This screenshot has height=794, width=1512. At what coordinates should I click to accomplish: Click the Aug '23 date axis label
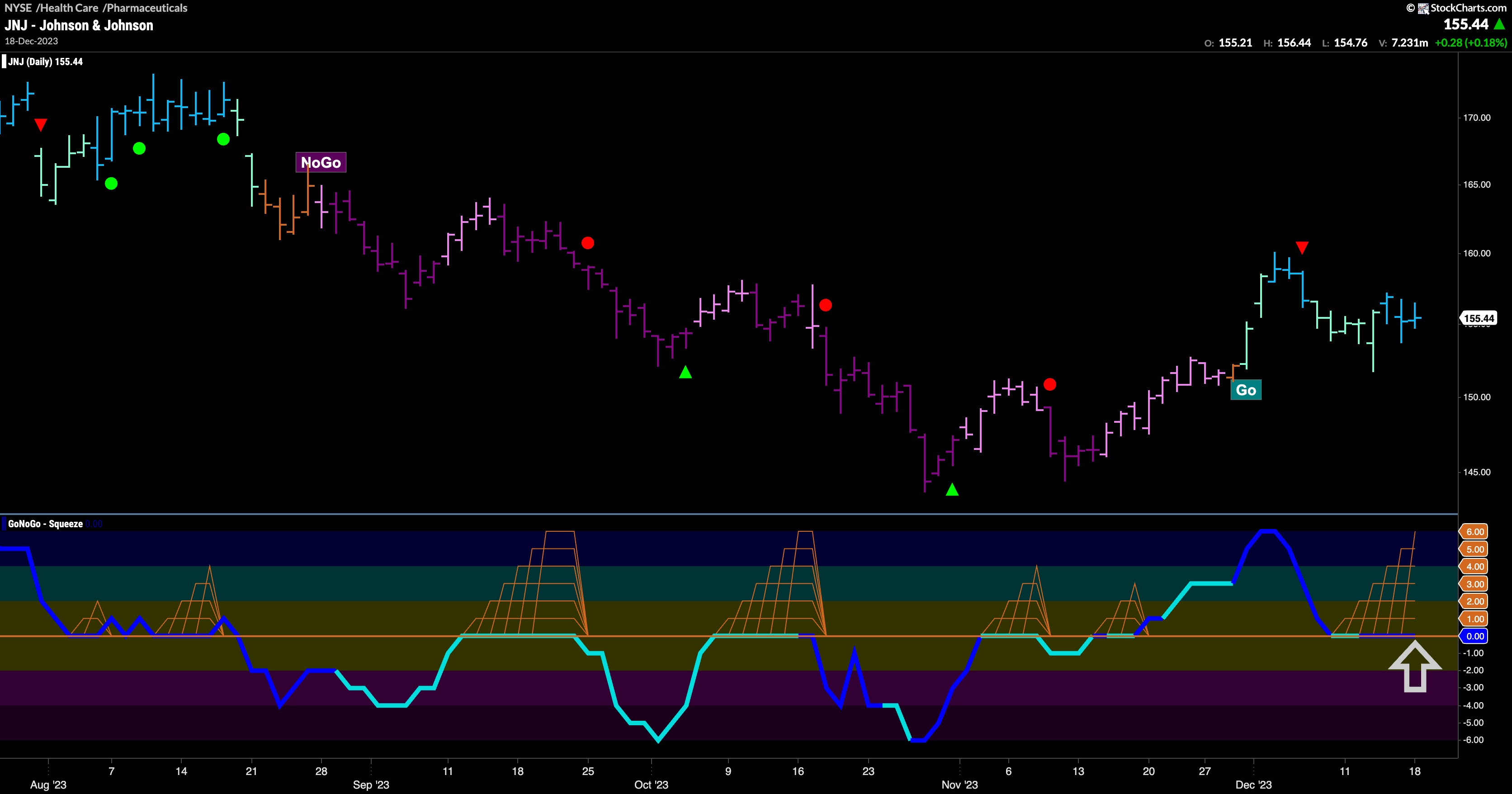pos(48,785)
